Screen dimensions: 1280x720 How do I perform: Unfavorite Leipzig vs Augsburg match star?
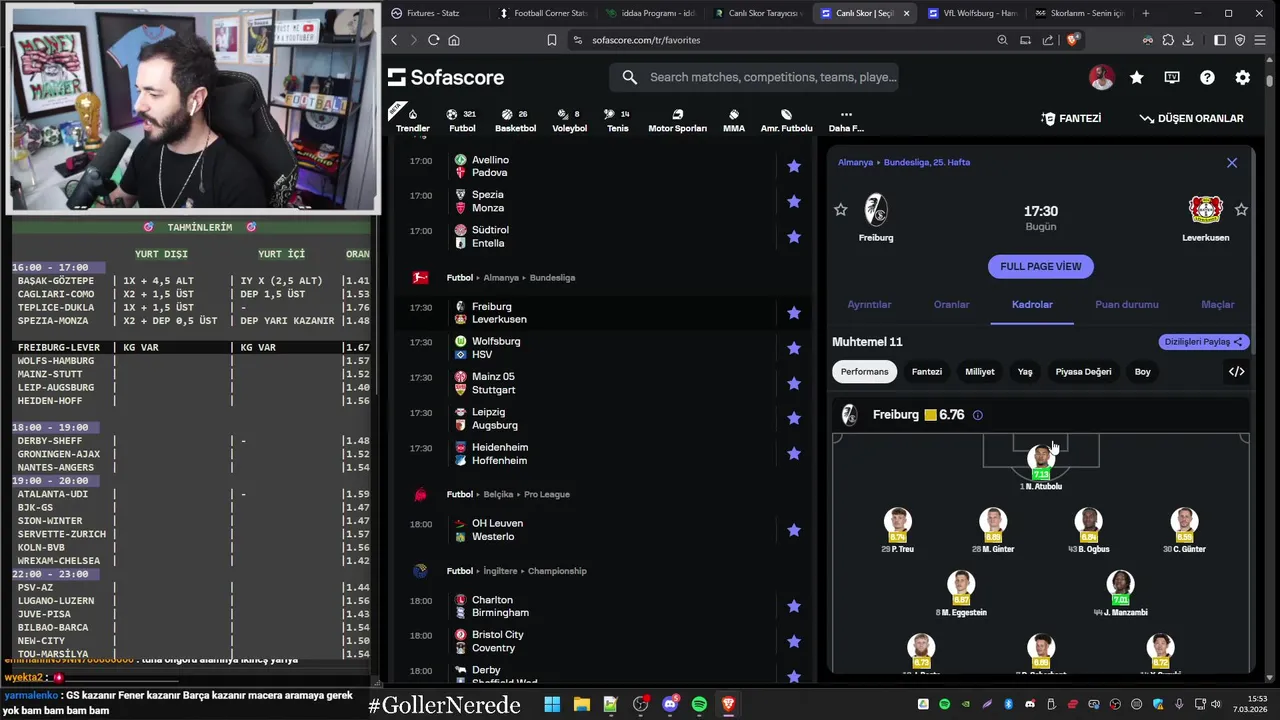(794, 418)
